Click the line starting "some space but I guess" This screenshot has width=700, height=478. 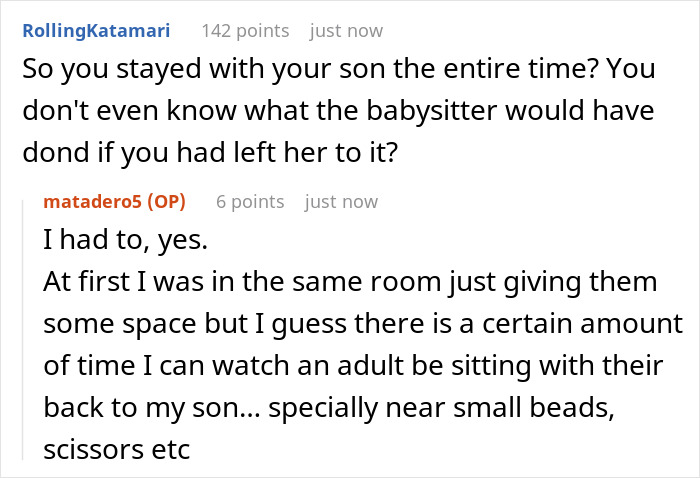[x=363, y=324]
